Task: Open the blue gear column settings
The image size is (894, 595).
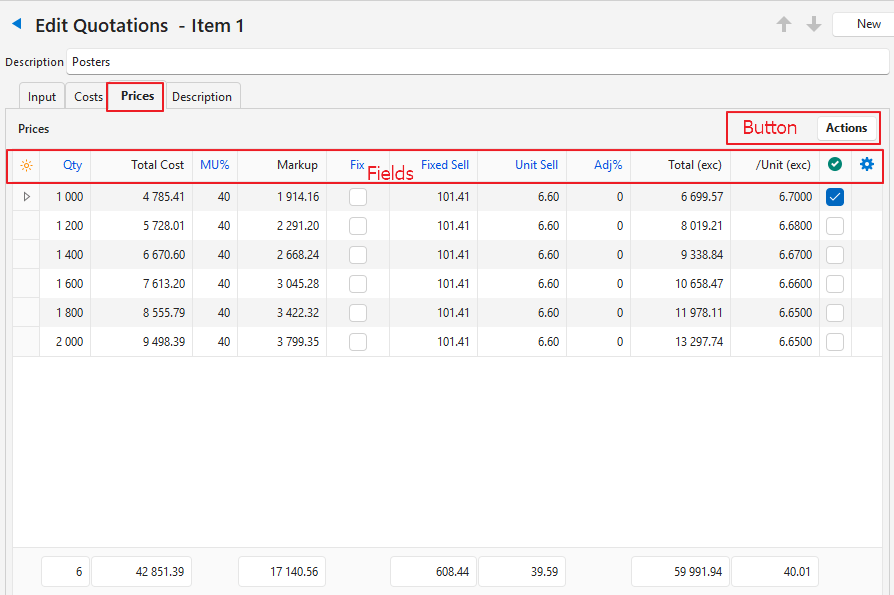Action: (867, 165)
